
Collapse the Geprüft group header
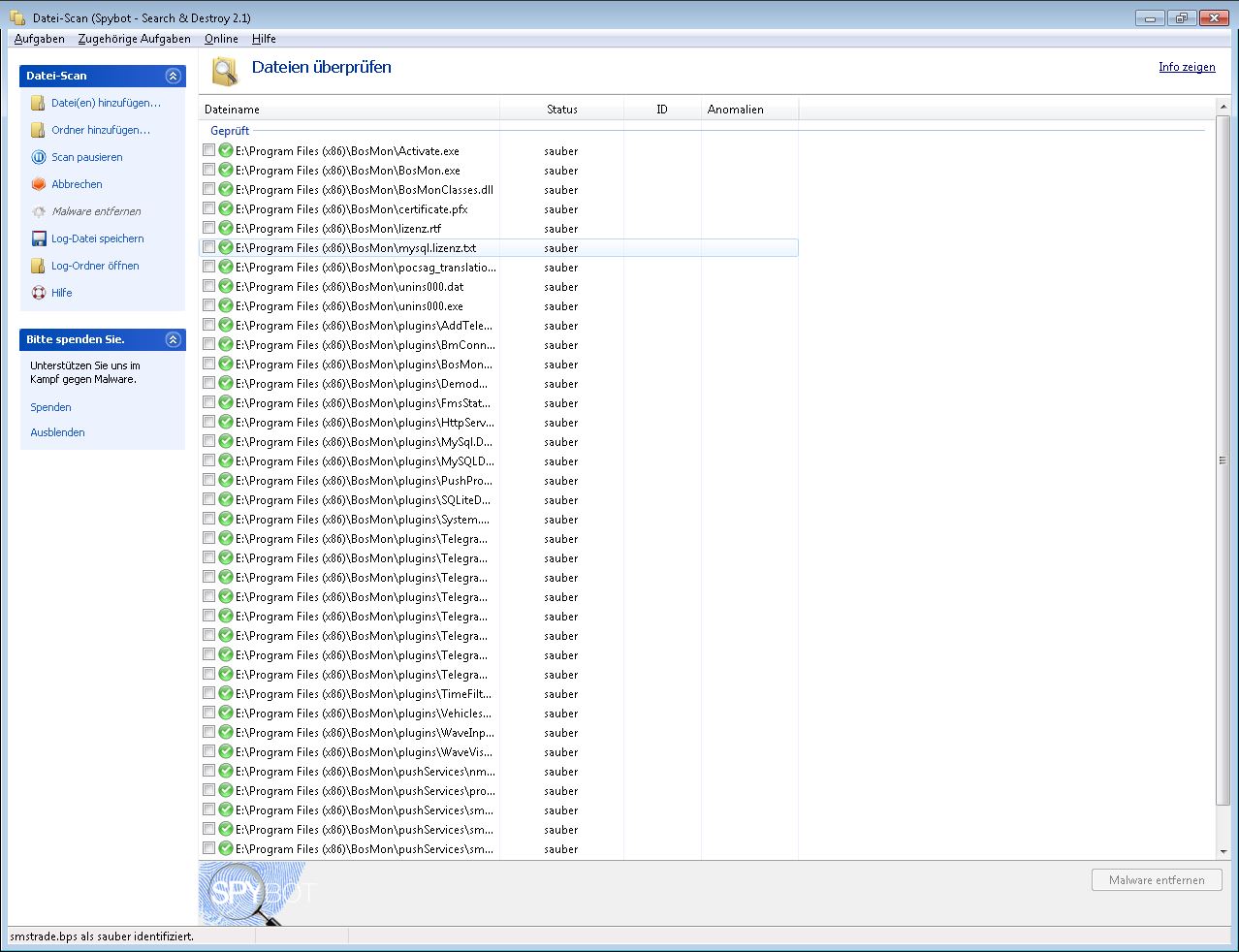click(230, 131)
